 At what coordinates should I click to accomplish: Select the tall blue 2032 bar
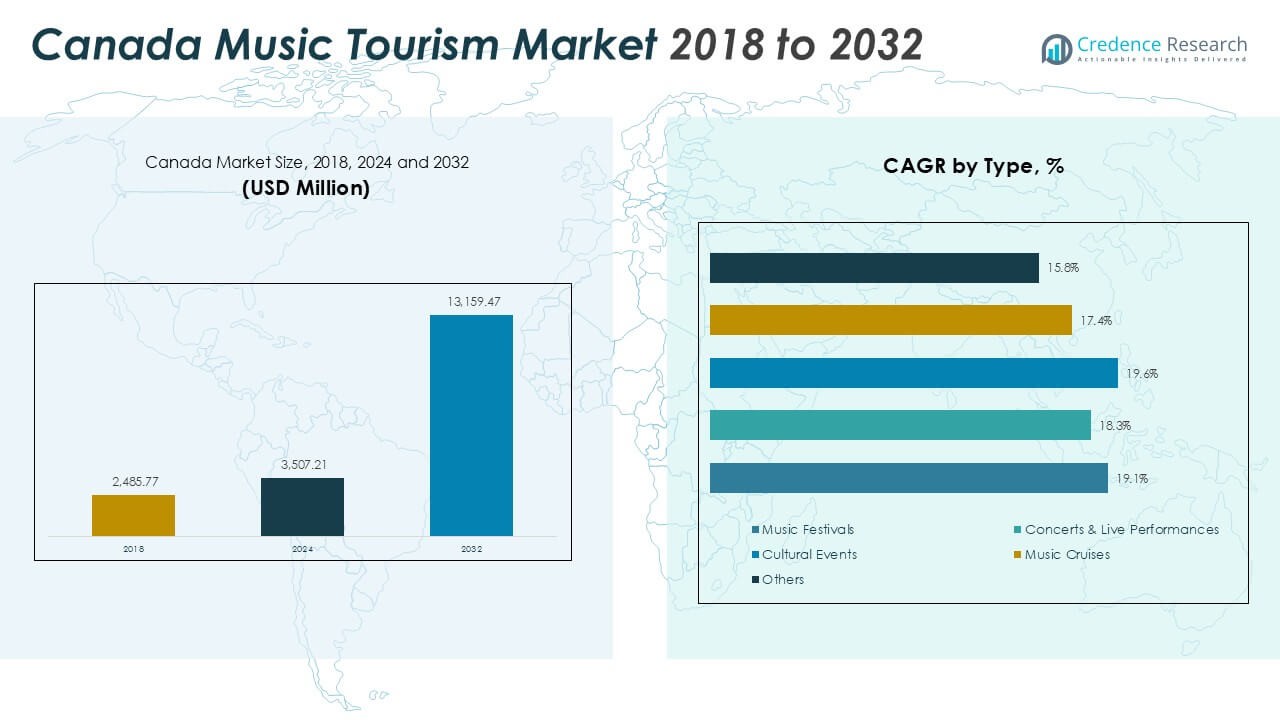point(471,425)
